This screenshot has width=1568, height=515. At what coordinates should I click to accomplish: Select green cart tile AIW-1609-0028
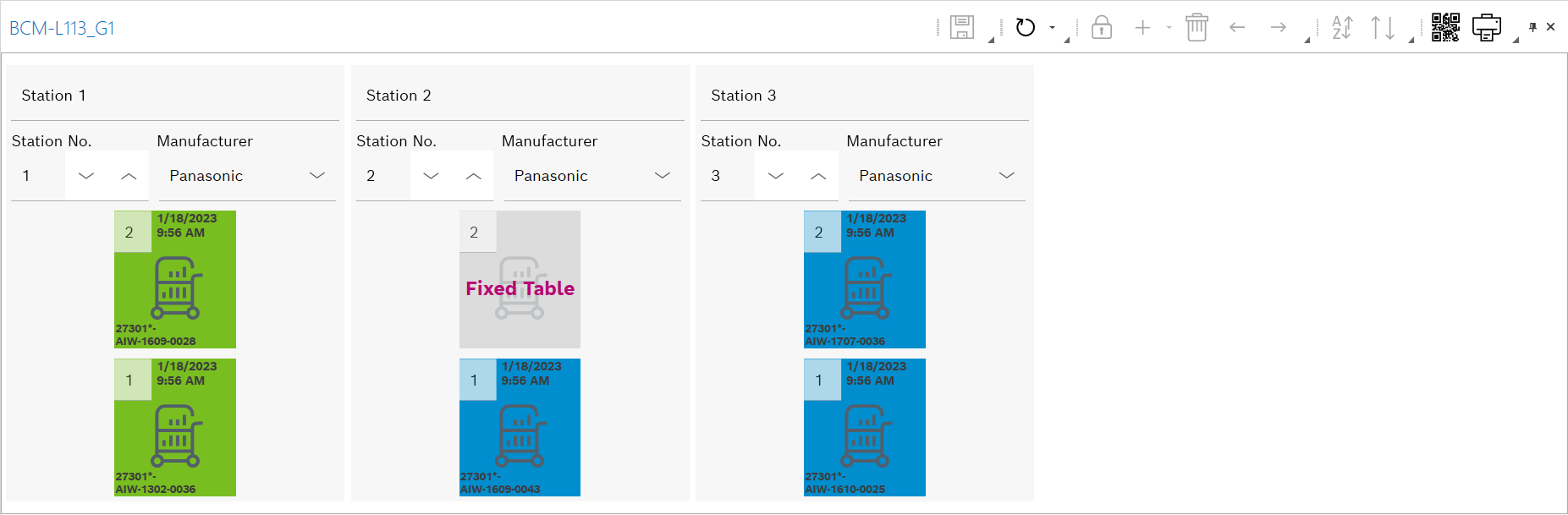click(x=175, y=279)
